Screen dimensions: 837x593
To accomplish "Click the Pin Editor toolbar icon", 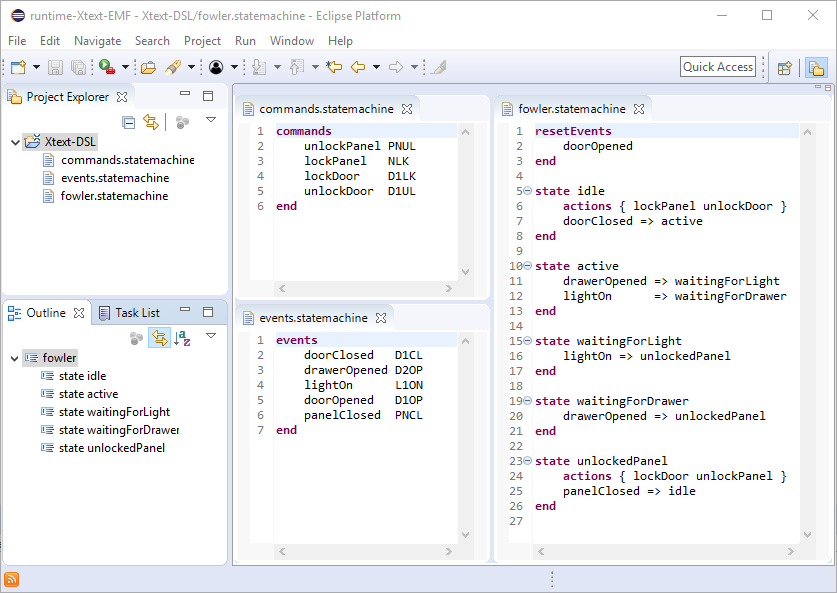I will 438,67.
